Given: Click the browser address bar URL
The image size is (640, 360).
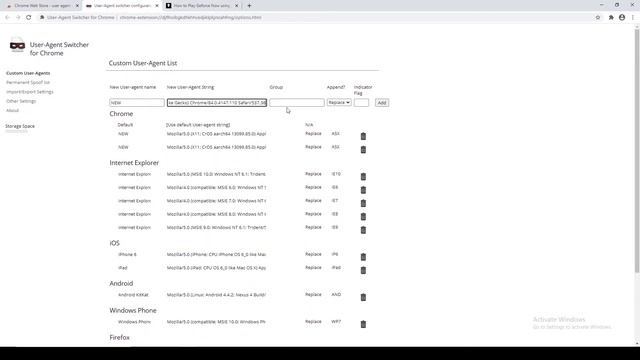Looking at the screenshot, I should pos(191,18).
